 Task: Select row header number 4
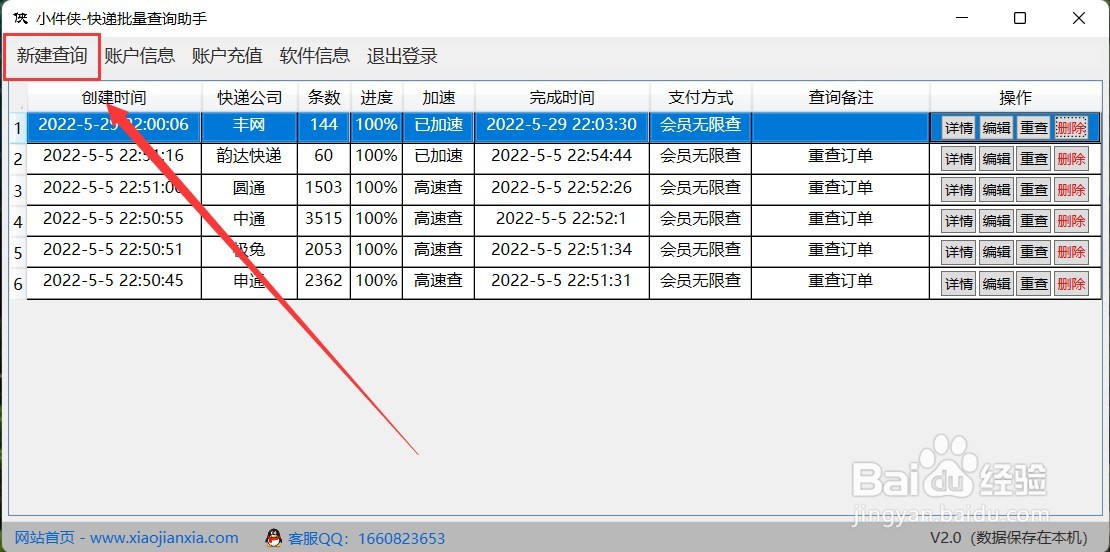(x=18, y=222)
